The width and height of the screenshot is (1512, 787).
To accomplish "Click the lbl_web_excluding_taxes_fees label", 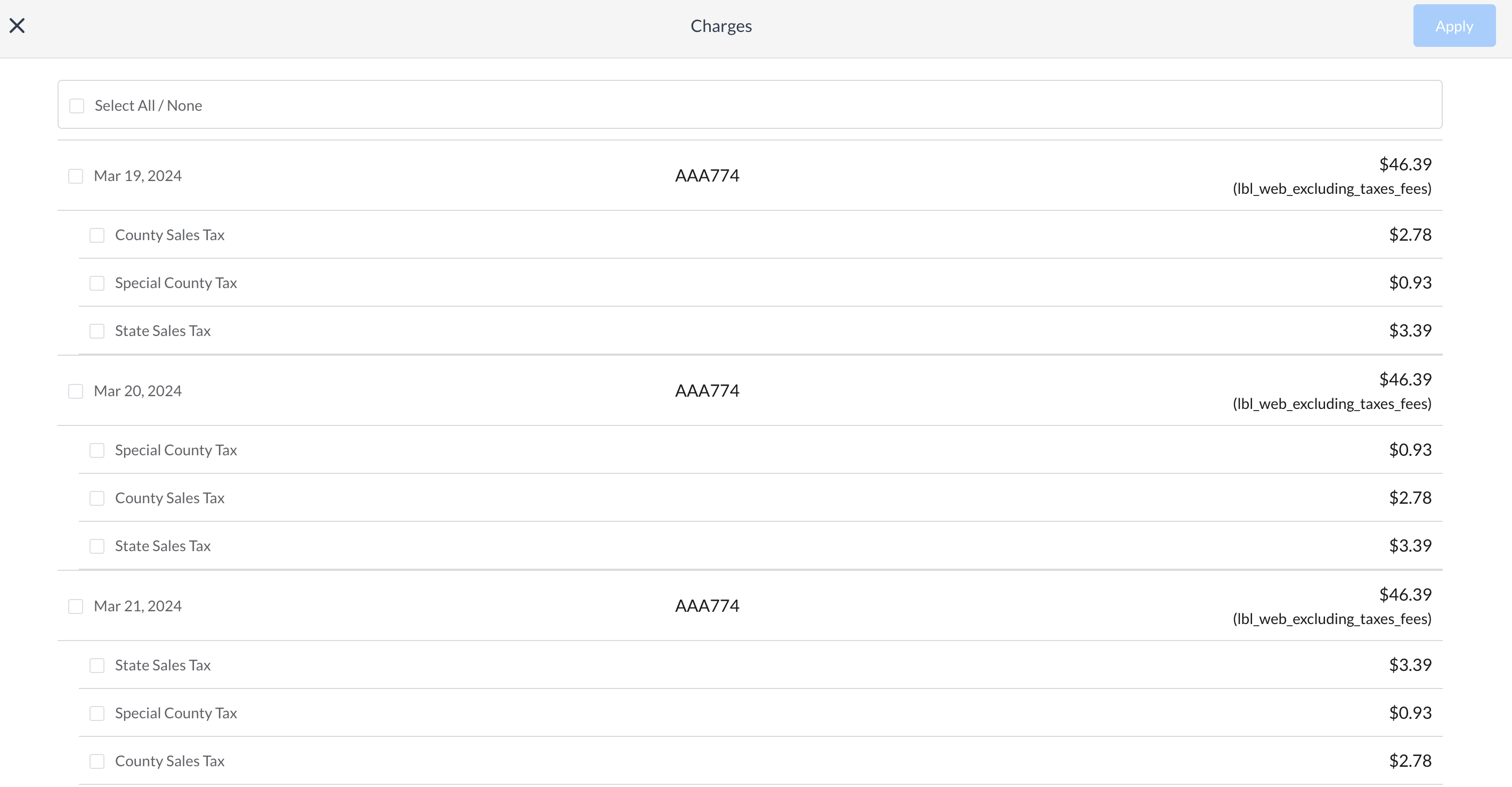I will (1331, 189).
